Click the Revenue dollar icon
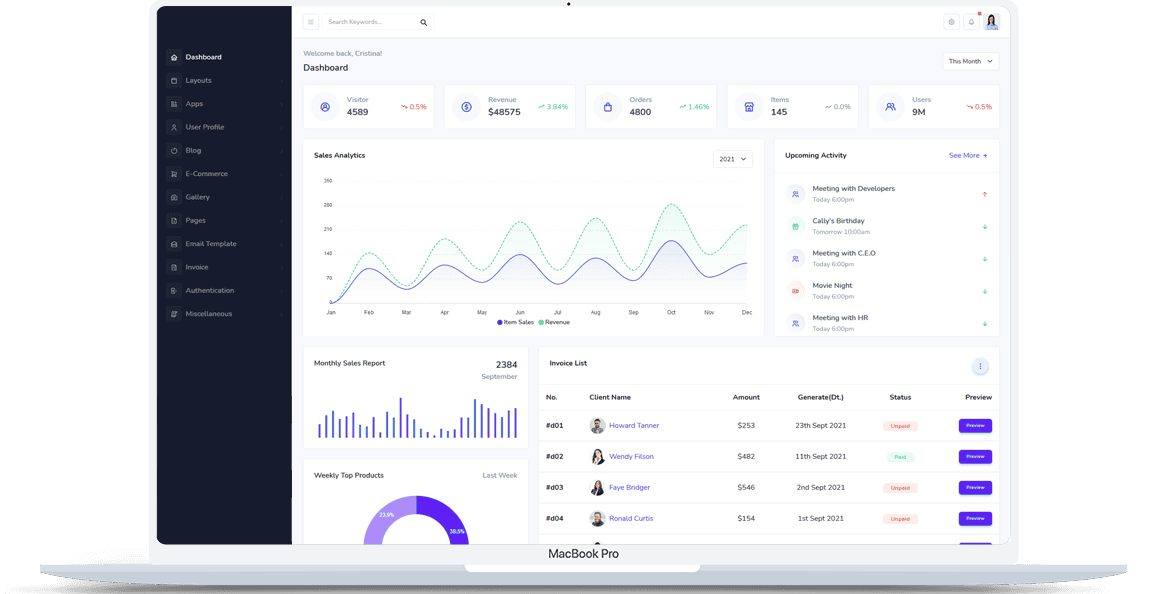 466,106
